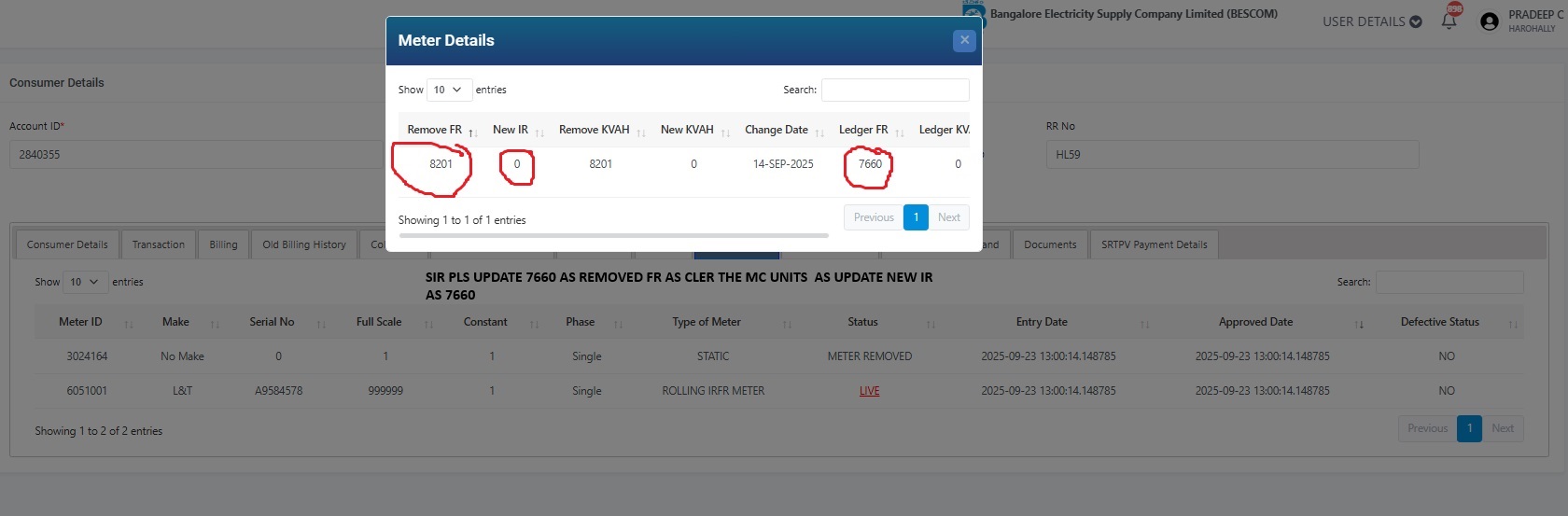
Task: Sort by Entry Date column
Action: (1048, 322)
